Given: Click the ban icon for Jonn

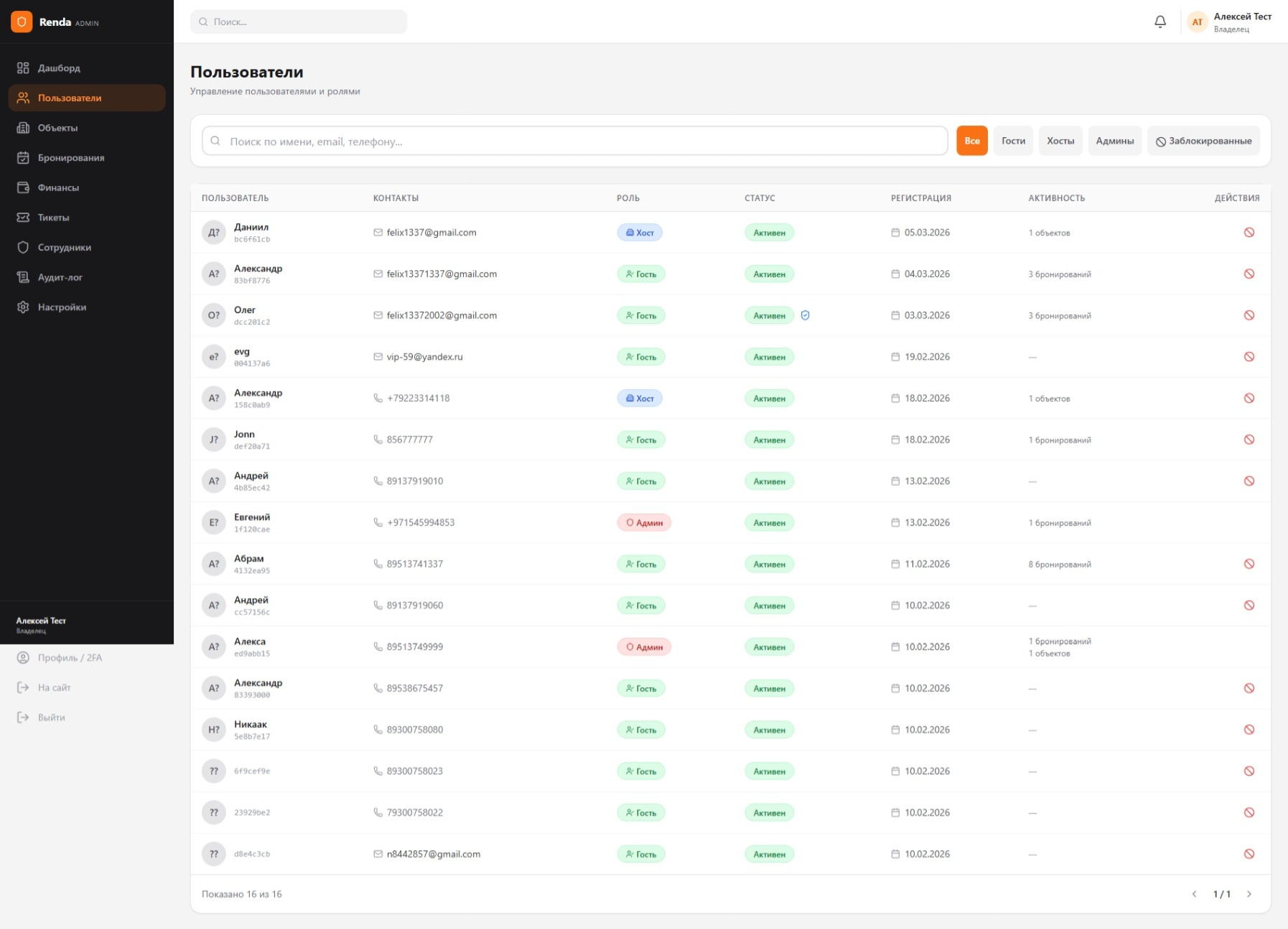Looking at the screenshot, I should [1249, 440].
